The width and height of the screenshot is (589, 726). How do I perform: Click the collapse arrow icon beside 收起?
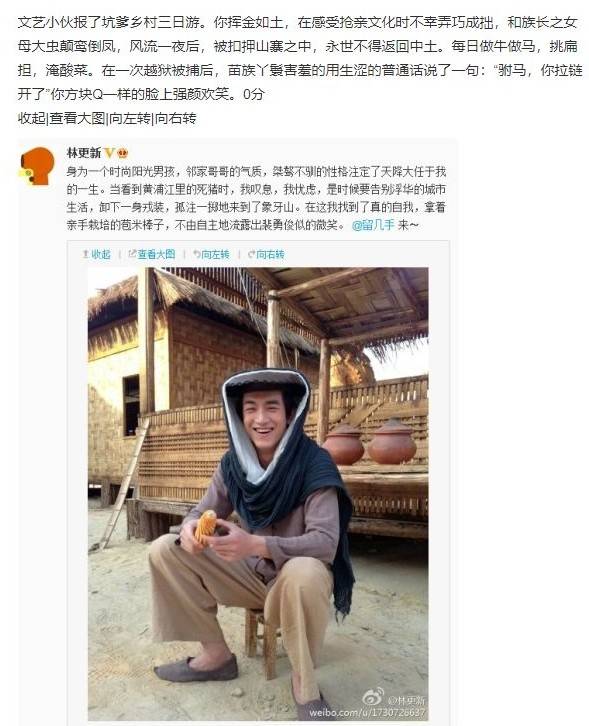point(85,254)
